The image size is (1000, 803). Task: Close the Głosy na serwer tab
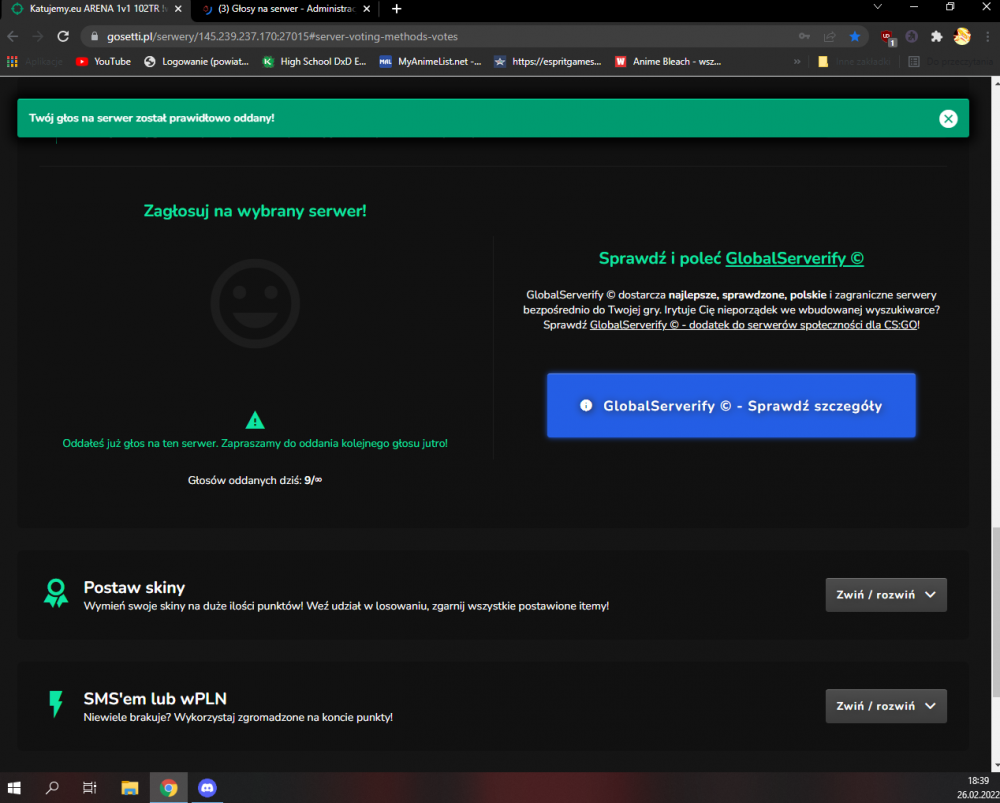coord(366,9)
